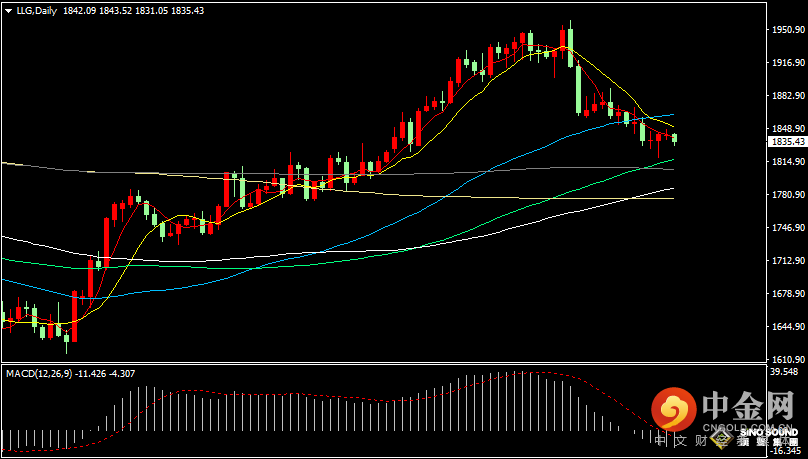Click the 1916.90 price axis label
This screenshot has height=459, width=808.
[788, 63]
